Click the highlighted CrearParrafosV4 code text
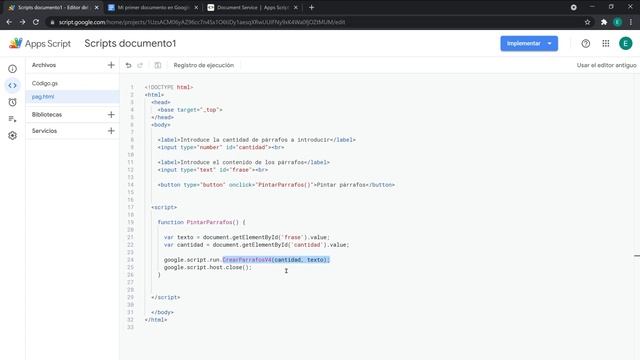The width and height of the screenshot is (640, 360). (276, 260)
